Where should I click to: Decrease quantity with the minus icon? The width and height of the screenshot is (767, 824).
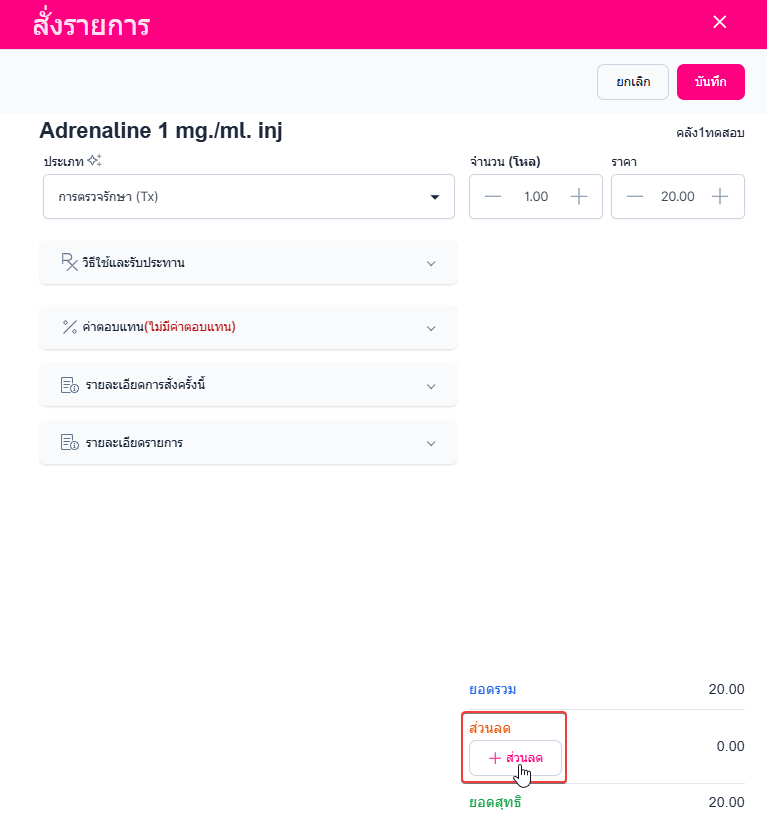493,196
